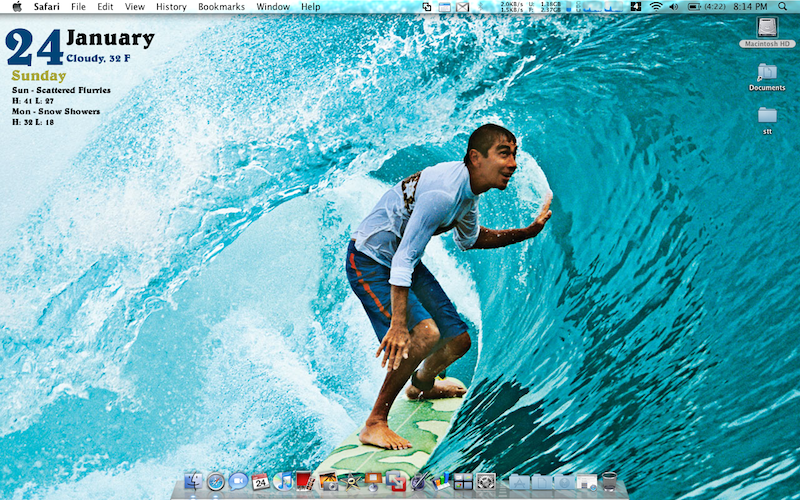Click the window-shaped menu bar icon
The height and width of the screenshot is (500, 800).
[x=444, y=7]
